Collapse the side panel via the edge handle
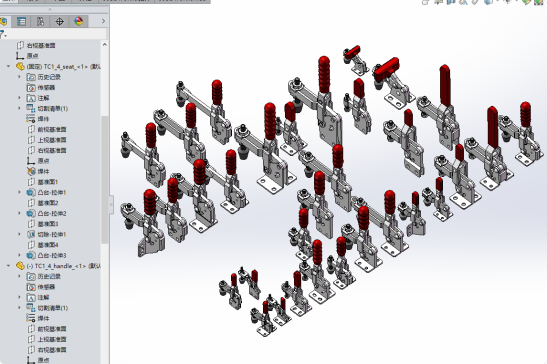 click(111, 205)
